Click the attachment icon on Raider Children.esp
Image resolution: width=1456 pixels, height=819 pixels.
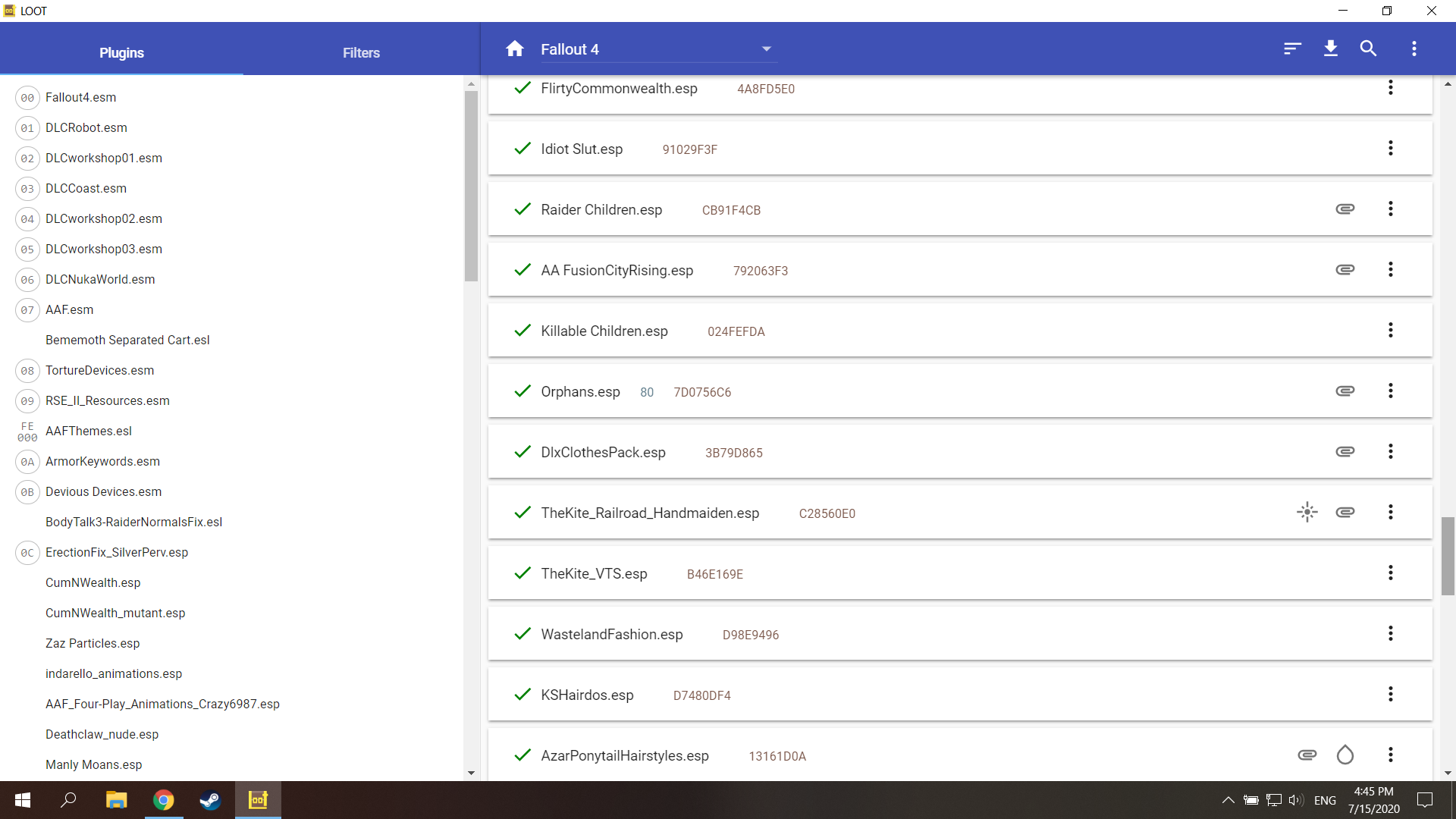tap(1345, 209)
